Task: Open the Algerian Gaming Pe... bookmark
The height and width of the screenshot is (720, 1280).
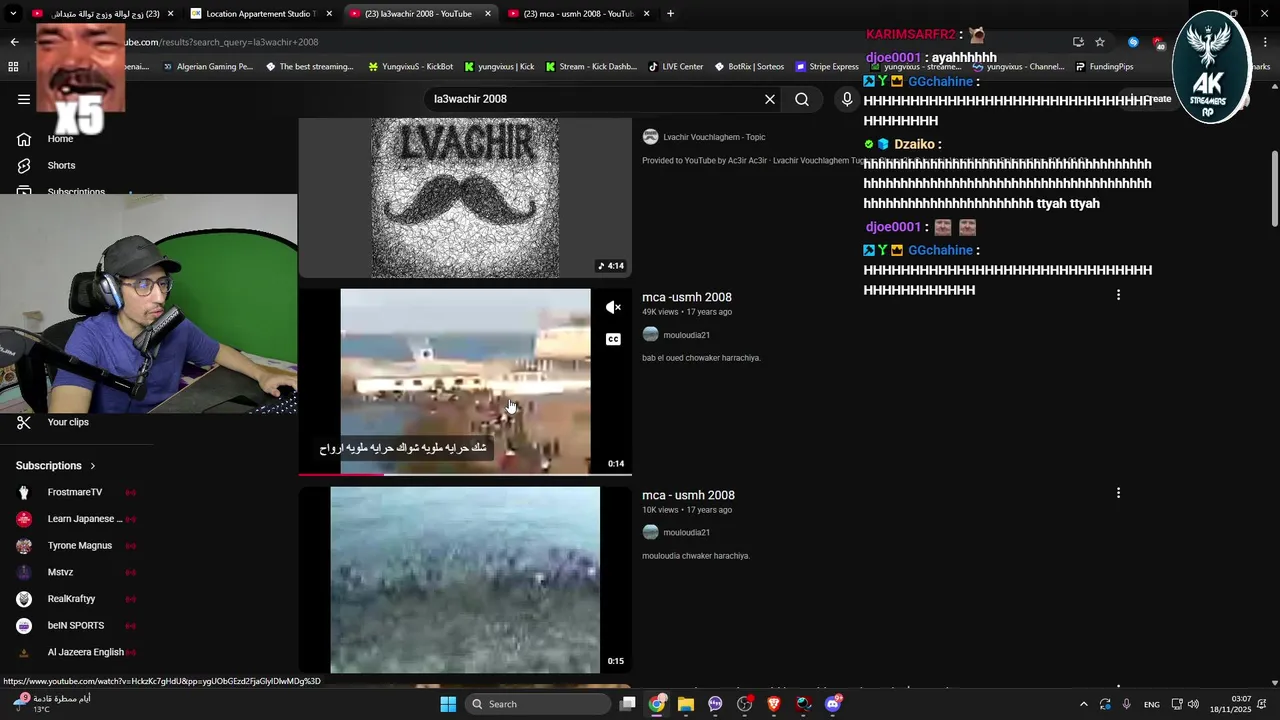Action: click(x=208, y=67)
